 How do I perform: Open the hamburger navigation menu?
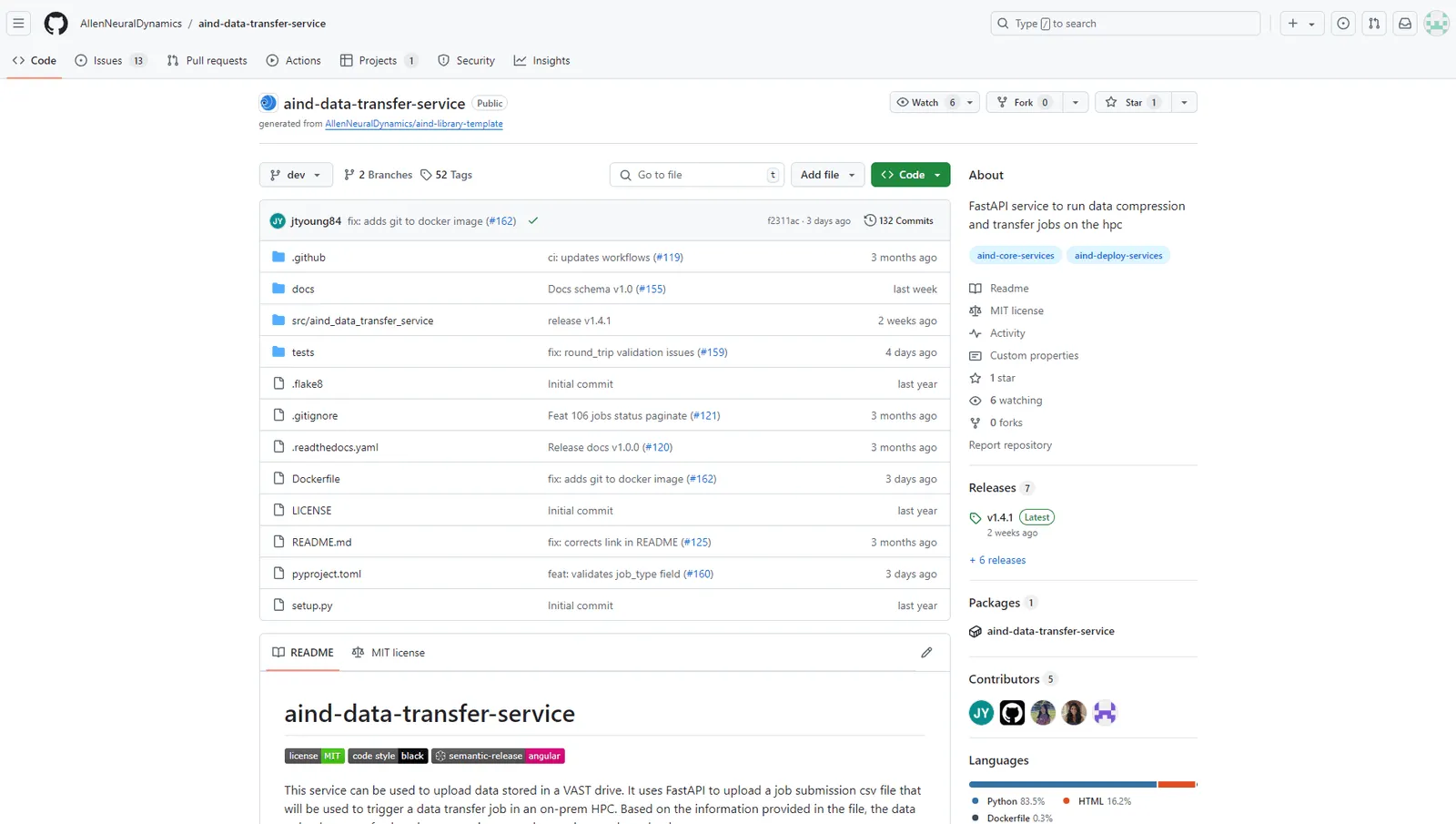(18, 24)
